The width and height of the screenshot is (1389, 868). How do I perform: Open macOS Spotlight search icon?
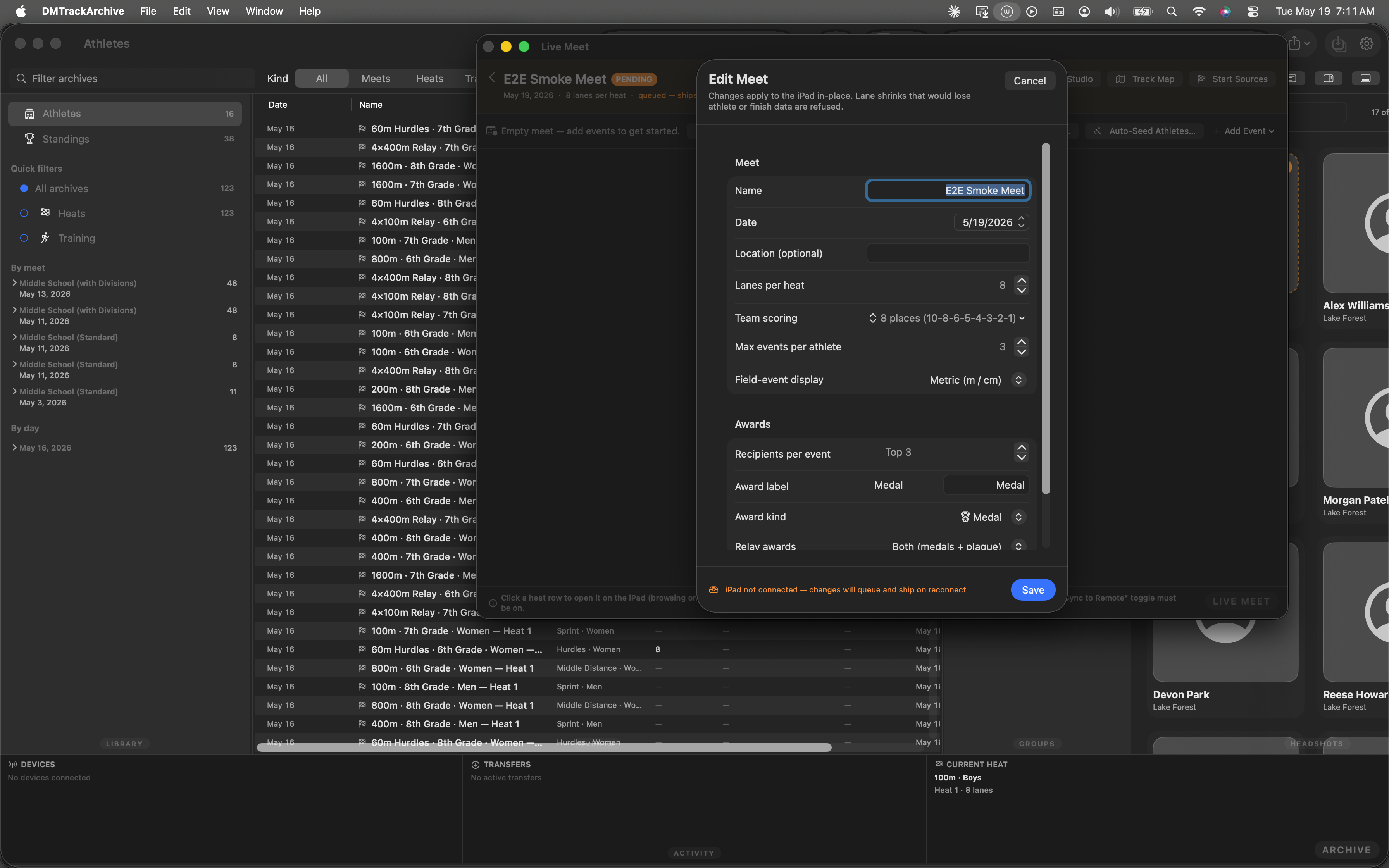coord(1172,12)
